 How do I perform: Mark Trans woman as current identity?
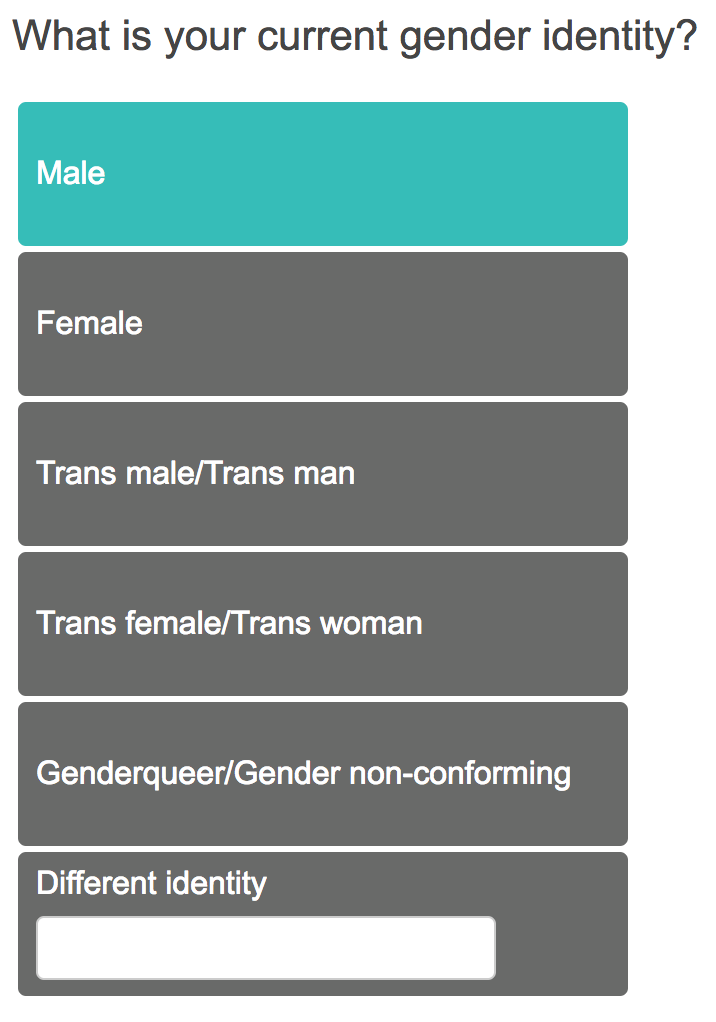[322, 624]
